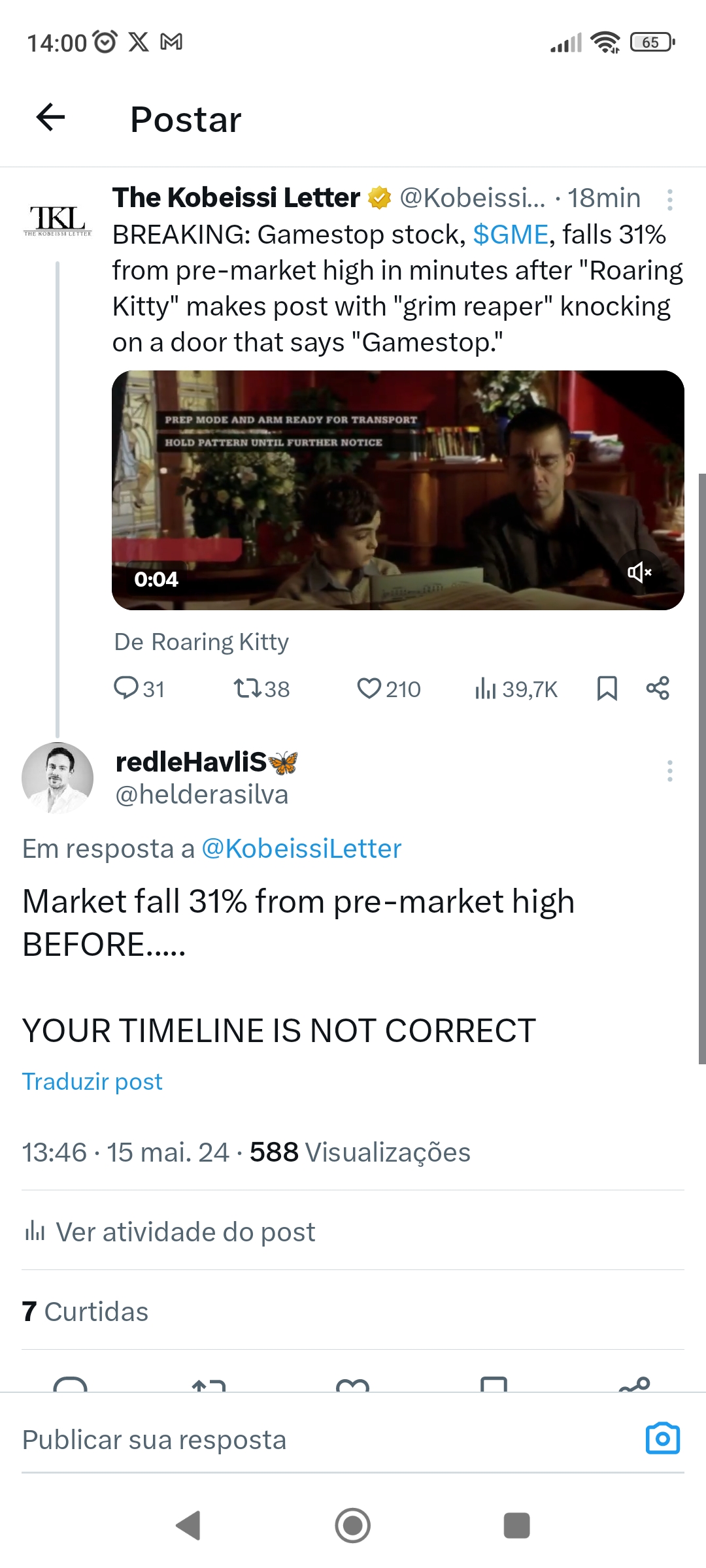Open redleHavliS profile avatar

click(x=58, y=777)
